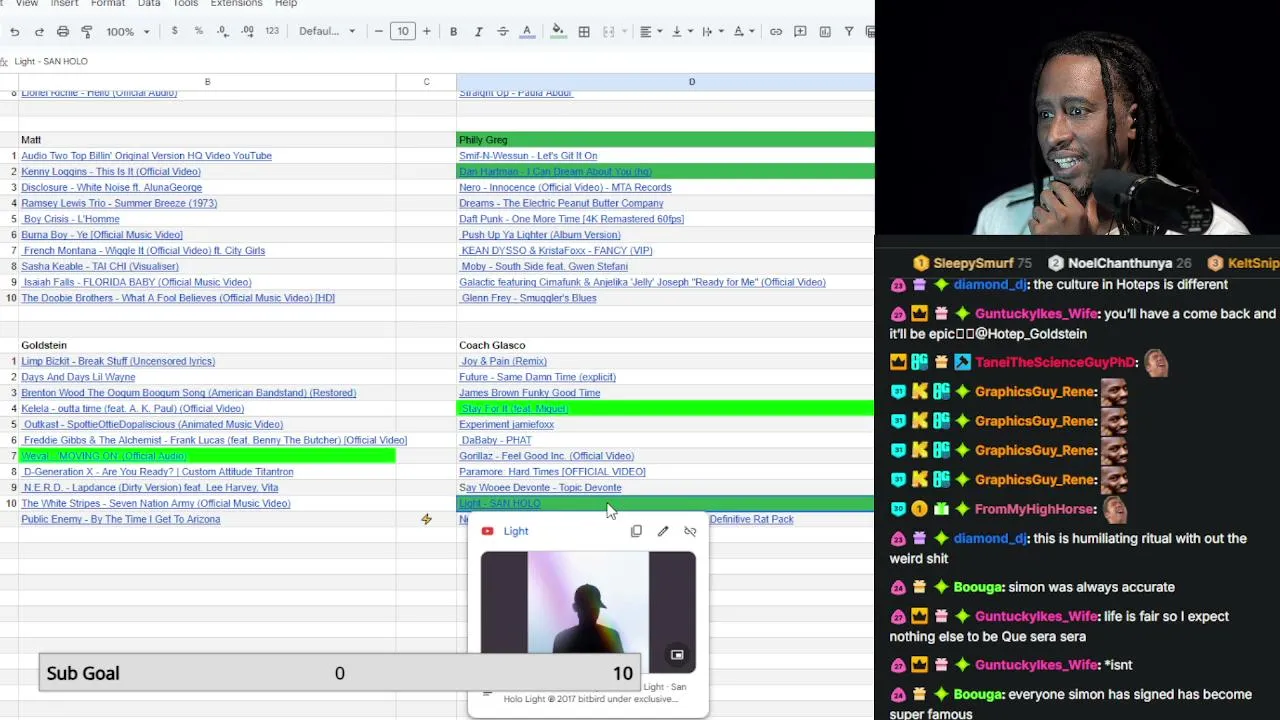The image size is (1280, 720).
Task: Open the Insert menu
Action: [x=64, y=4]
